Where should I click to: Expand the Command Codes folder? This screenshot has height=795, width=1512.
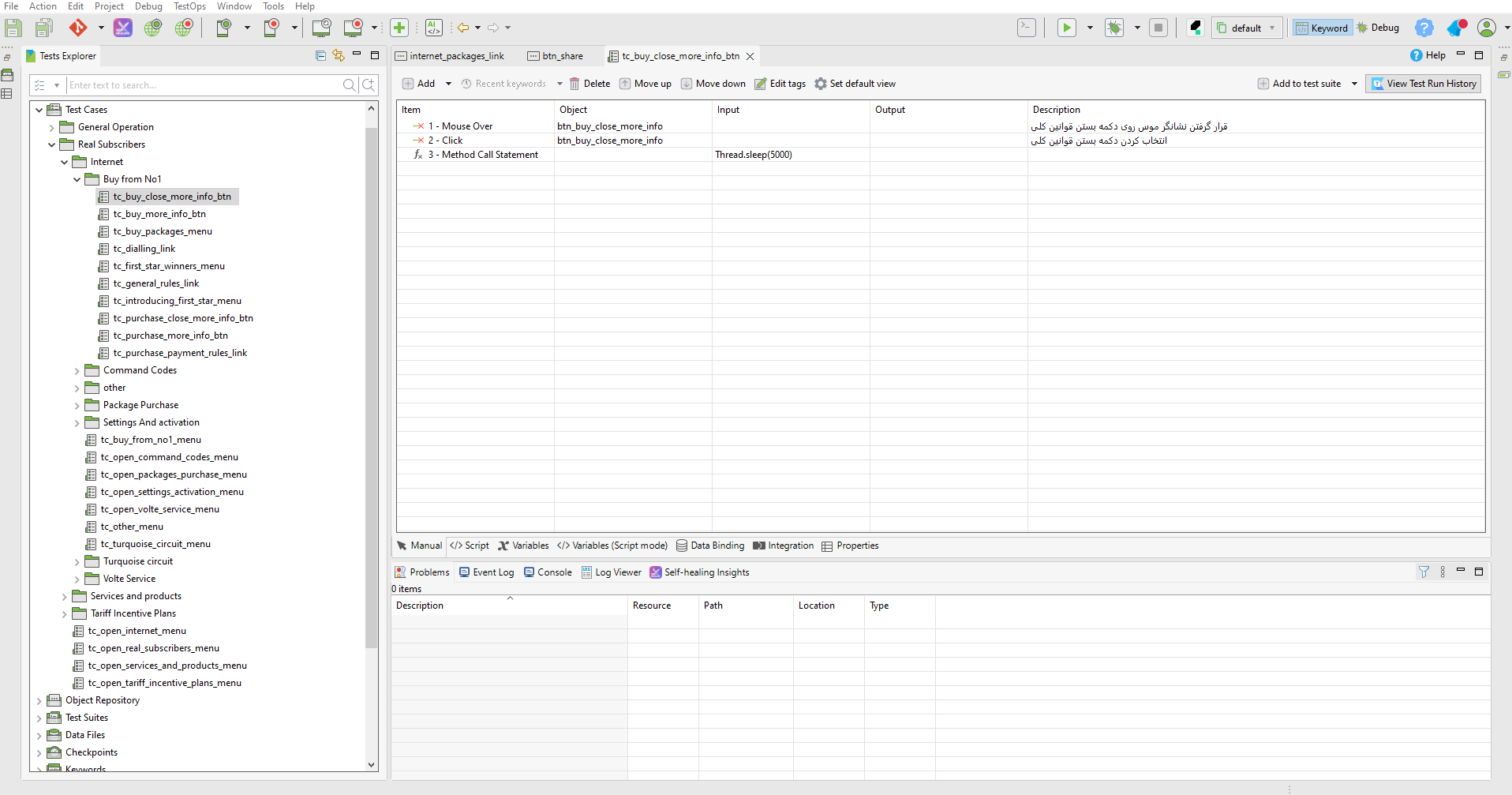[x=77, y=371]
